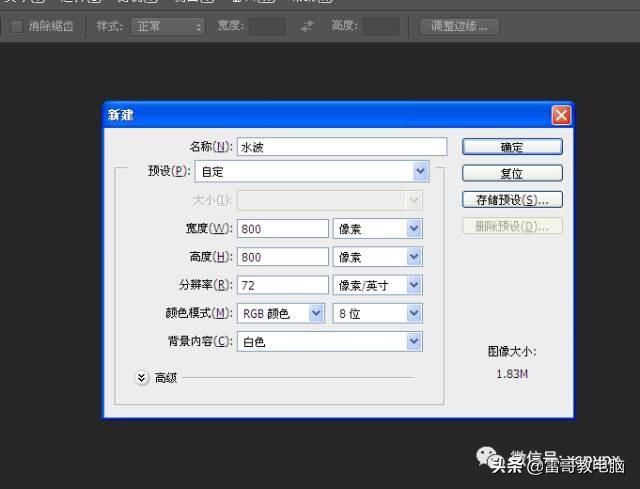
Task: Click the options bar 高度 field
Action: click(x=382, y=27)
